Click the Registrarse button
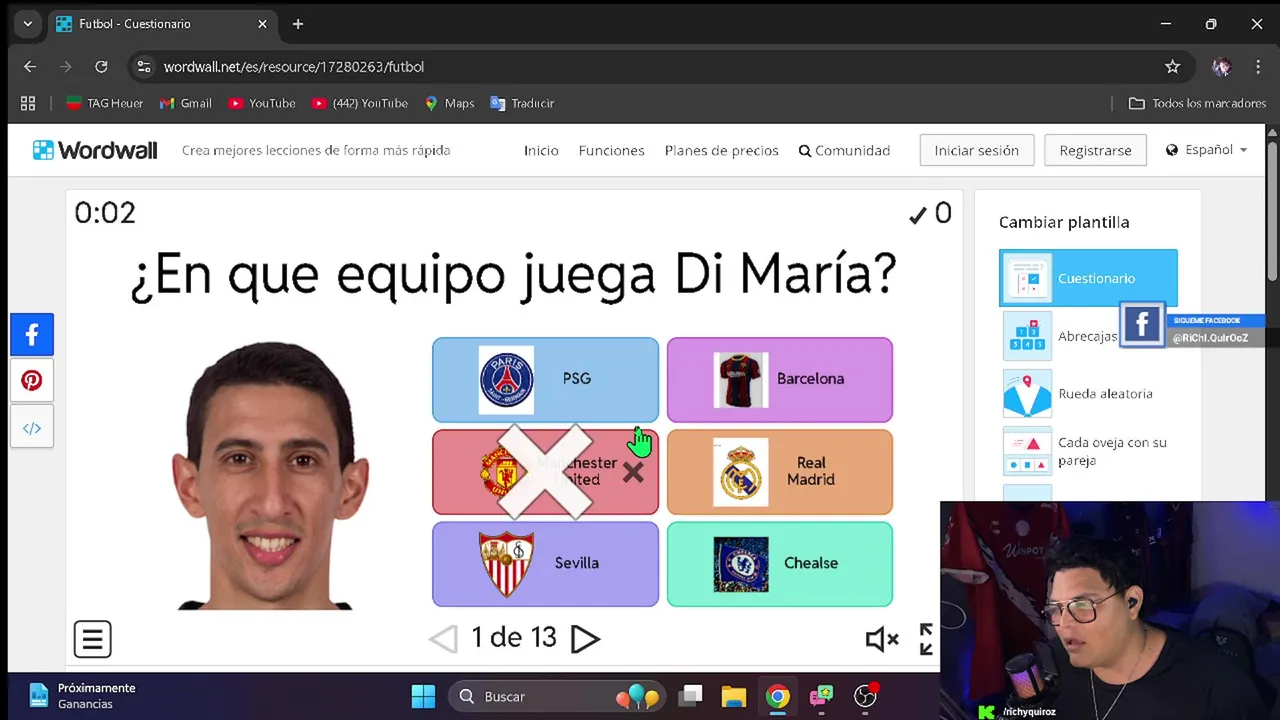 pos(1095,150)
